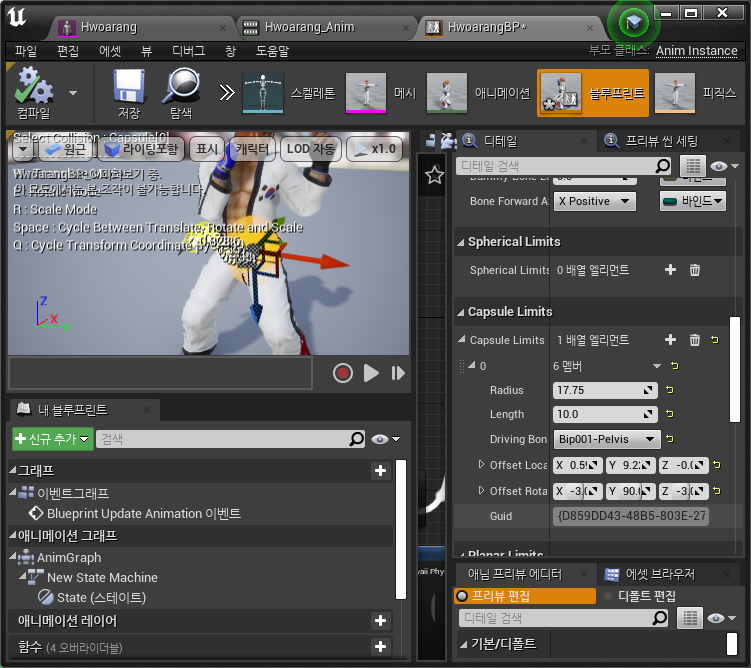Open the Driving Bone Bip001-Pelvis dropdown
751x668 pixels.
tap(606, 439)
